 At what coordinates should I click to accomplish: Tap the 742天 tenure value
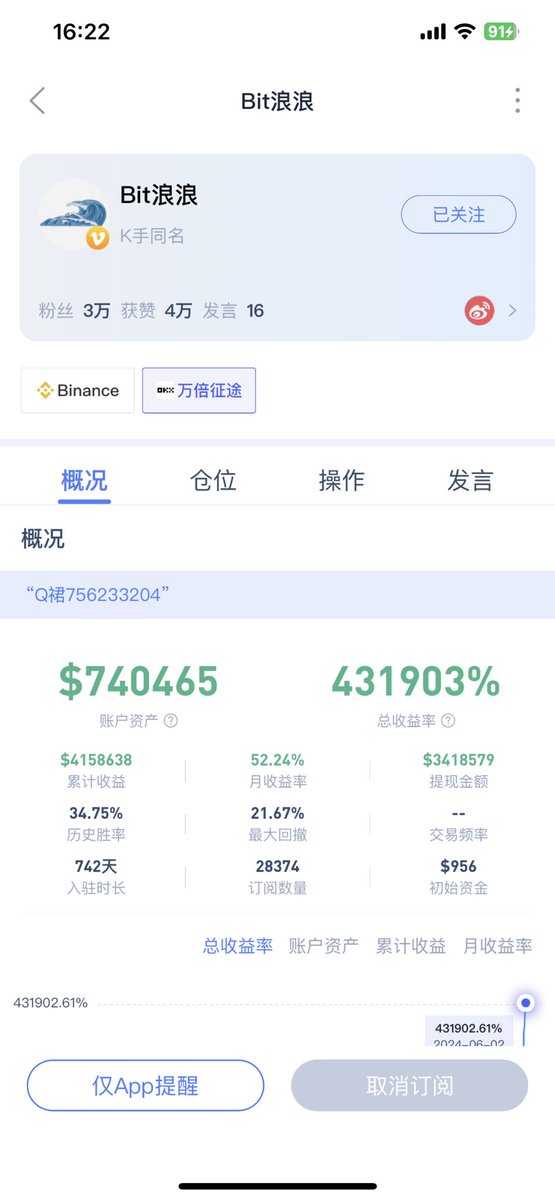pos(96,866)
